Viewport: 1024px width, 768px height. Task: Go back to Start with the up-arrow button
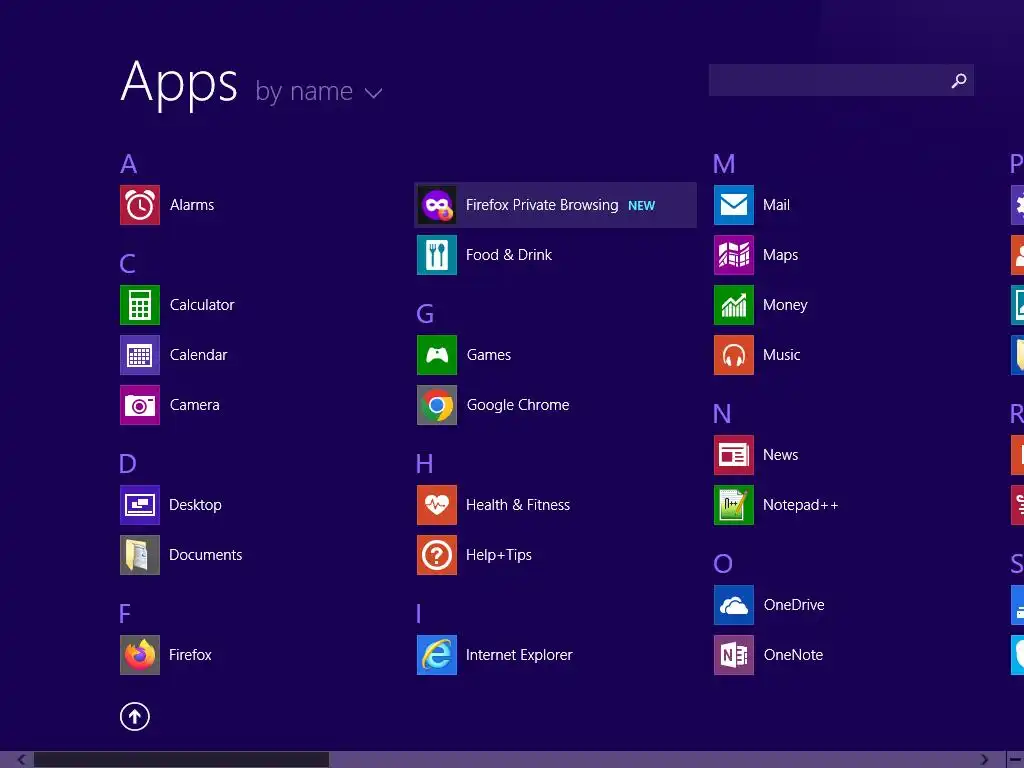click(x=135, y=716)
